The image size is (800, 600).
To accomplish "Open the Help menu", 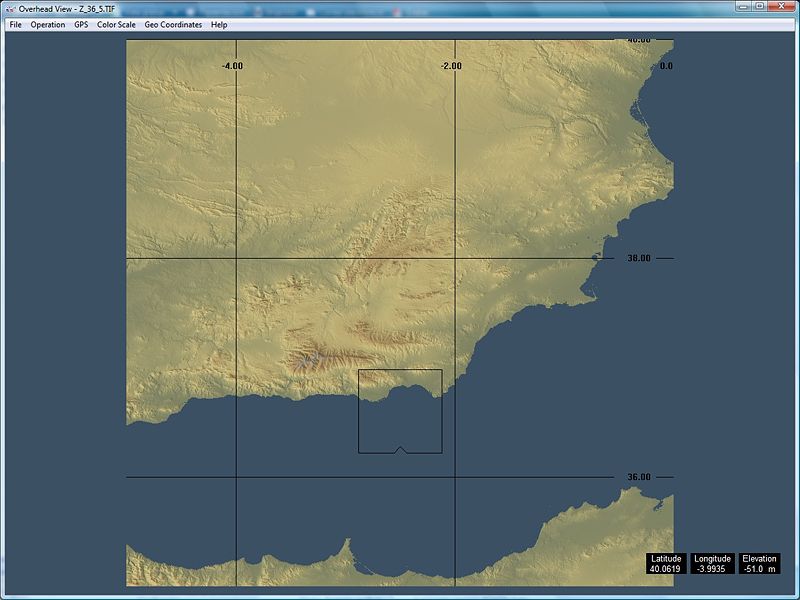I will tap(219, 24).
